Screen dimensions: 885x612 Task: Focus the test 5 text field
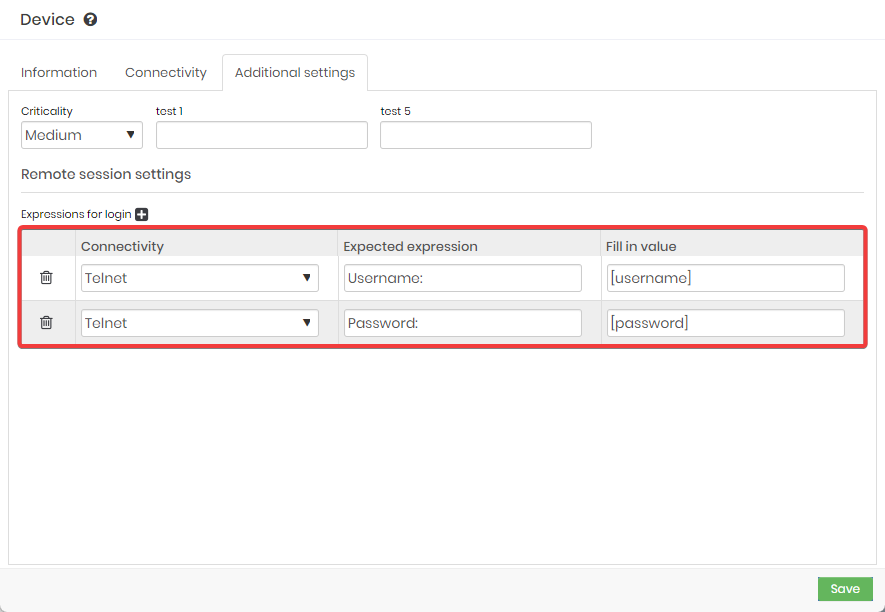[x=486, y=135]
